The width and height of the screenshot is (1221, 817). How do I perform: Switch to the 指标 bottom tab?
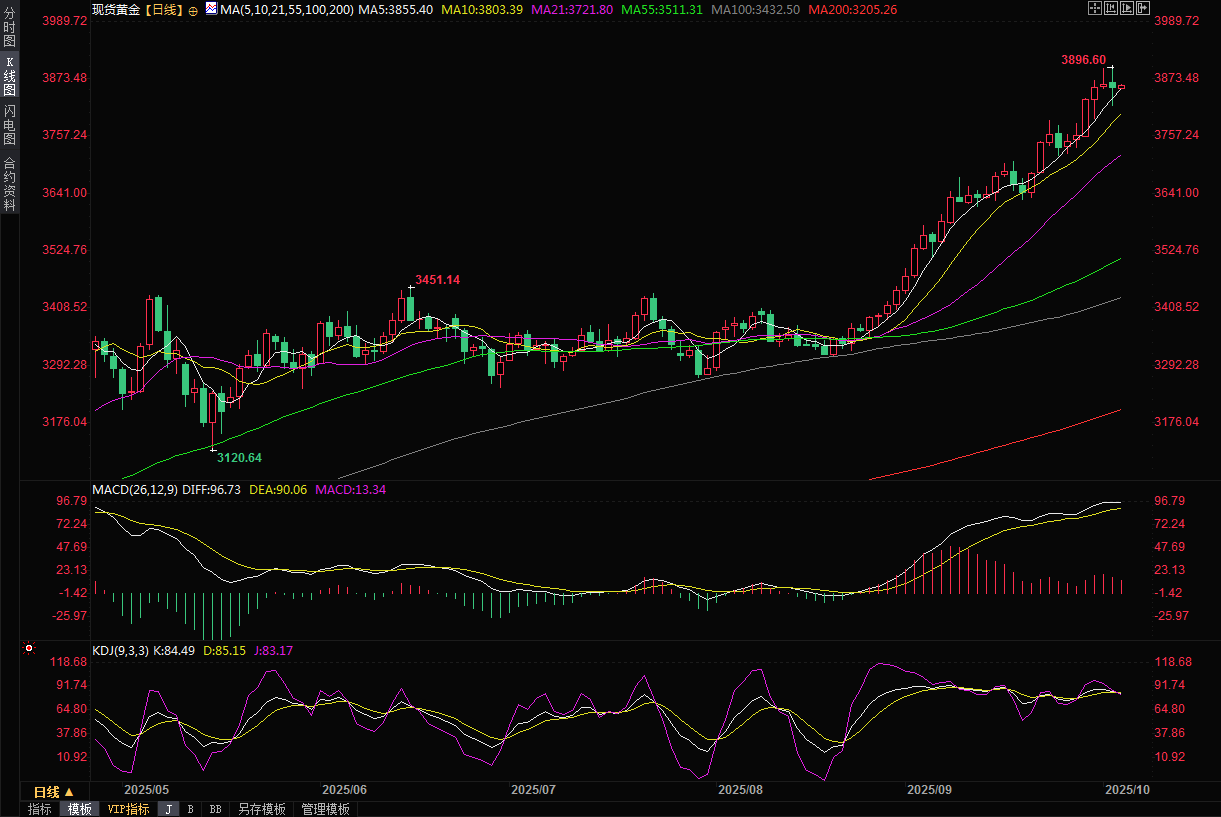coord(40,809)
